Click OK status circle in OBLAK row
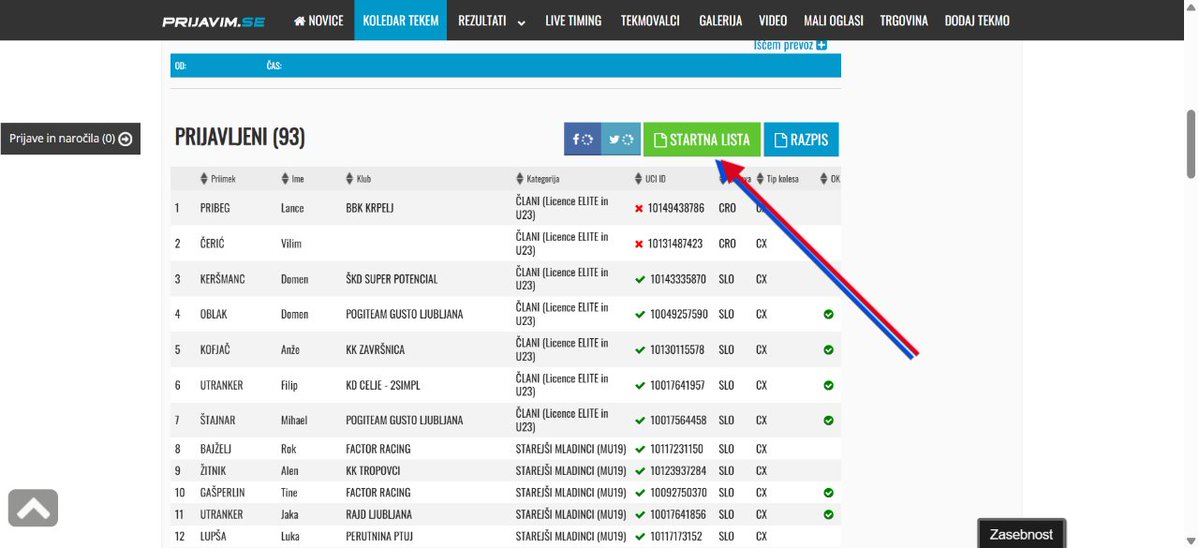 [x=829, y=314]
